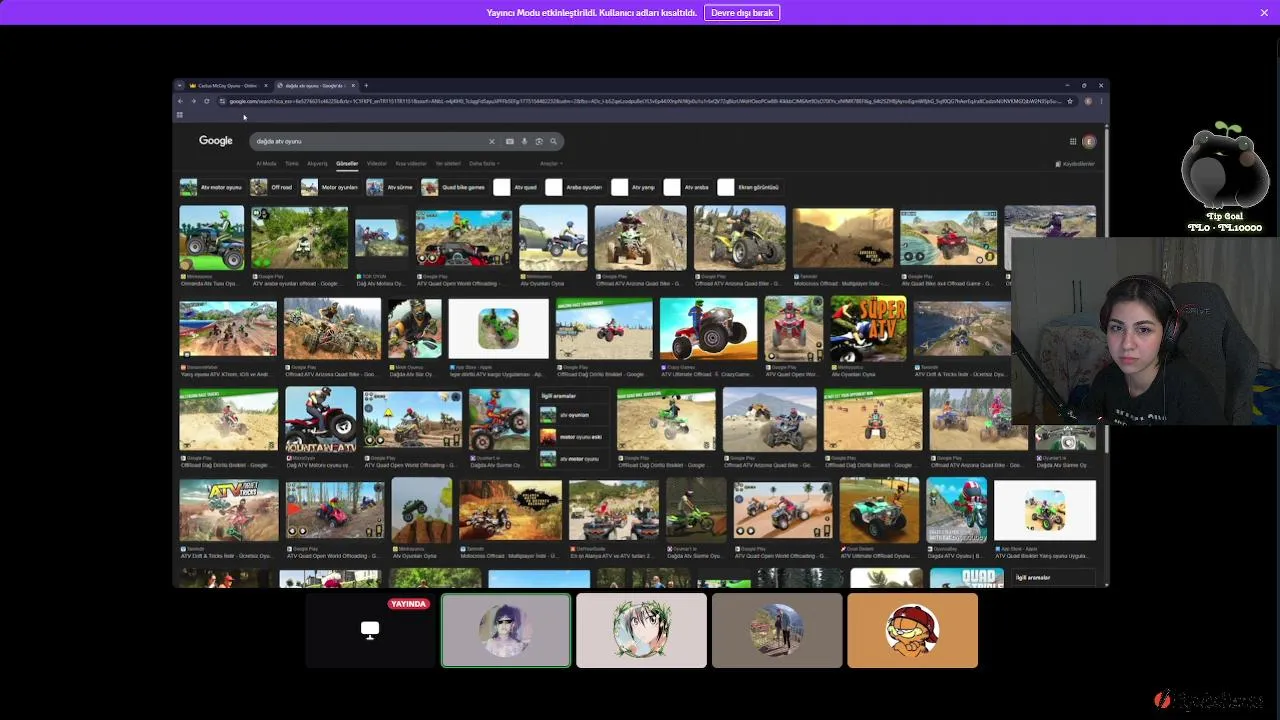This screenshot has width=1280, height=720.
Task: Open the red ATV on orange hill image
Action: [708, 328]
